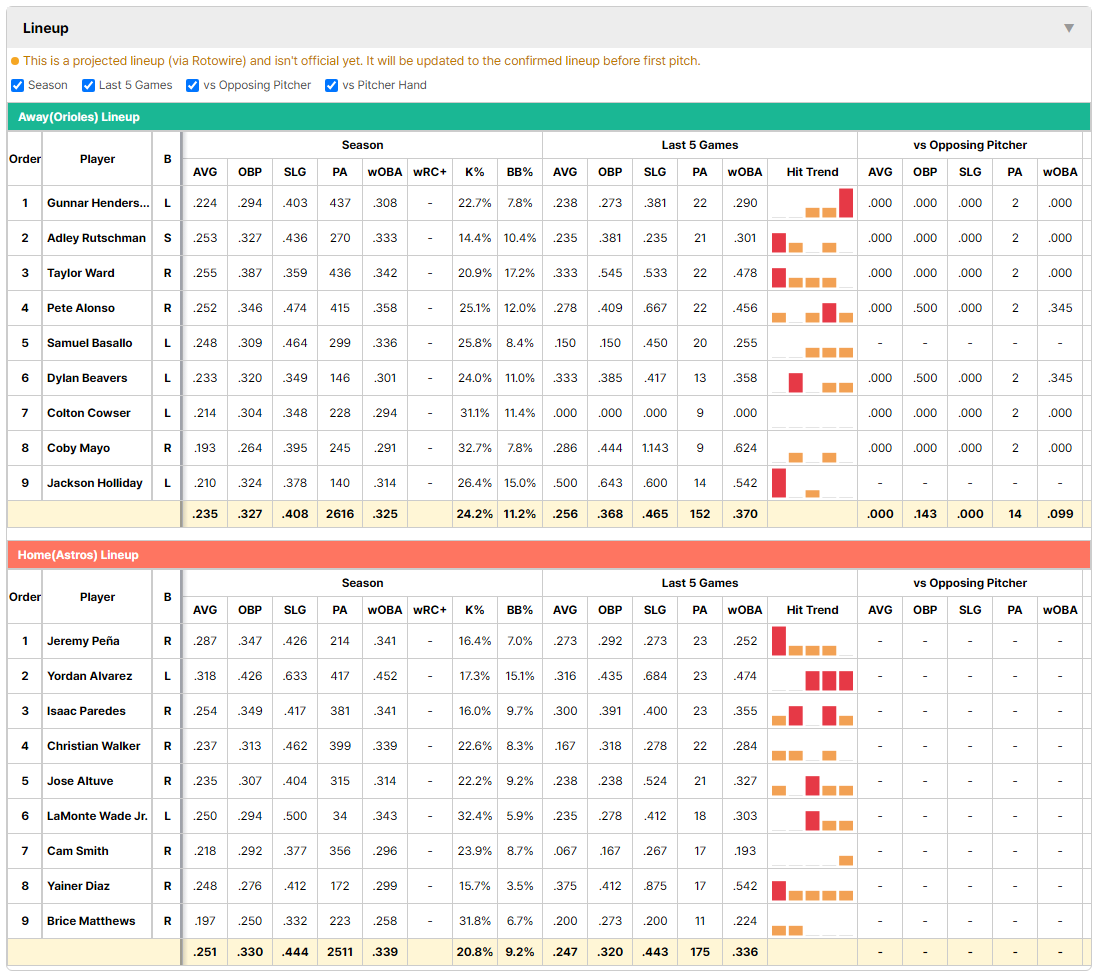Open Jose Altuve's player page
Screen dimensions: 1098x977
coord(80,781)
